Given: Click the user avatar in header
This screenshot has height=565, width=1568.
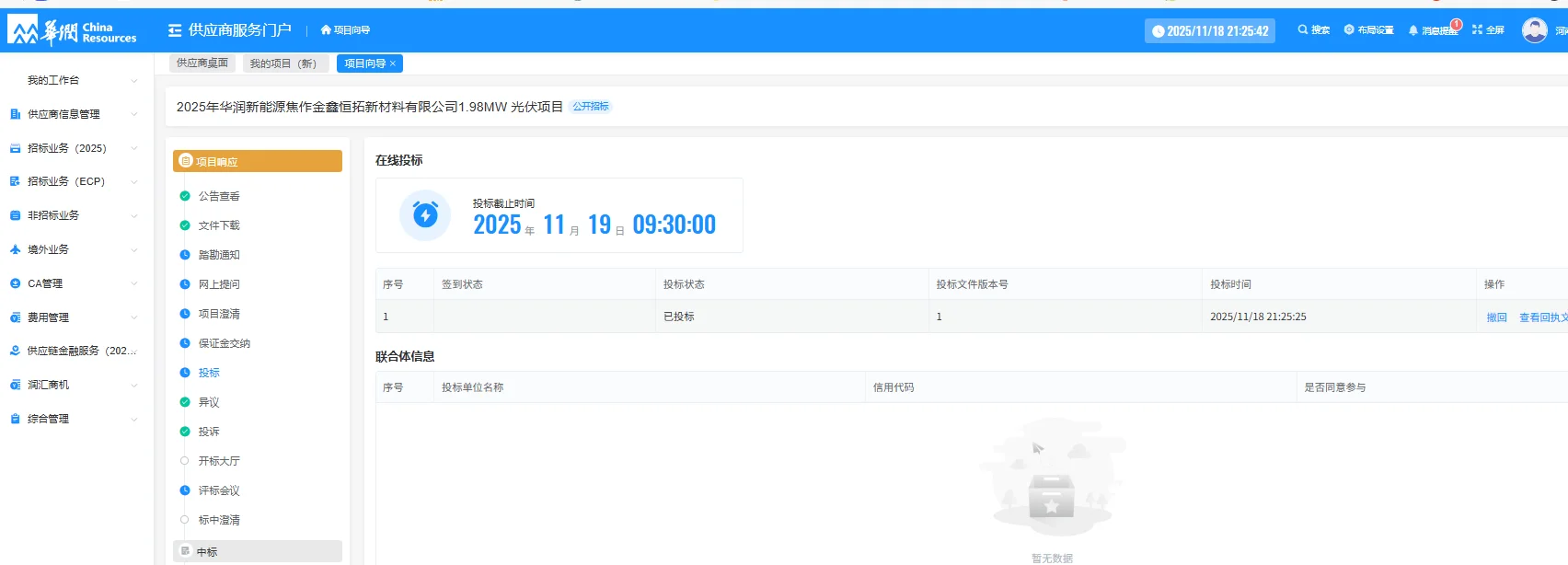Looking at the screenshot, I should pyautogui.click(x=1534, y=30).
